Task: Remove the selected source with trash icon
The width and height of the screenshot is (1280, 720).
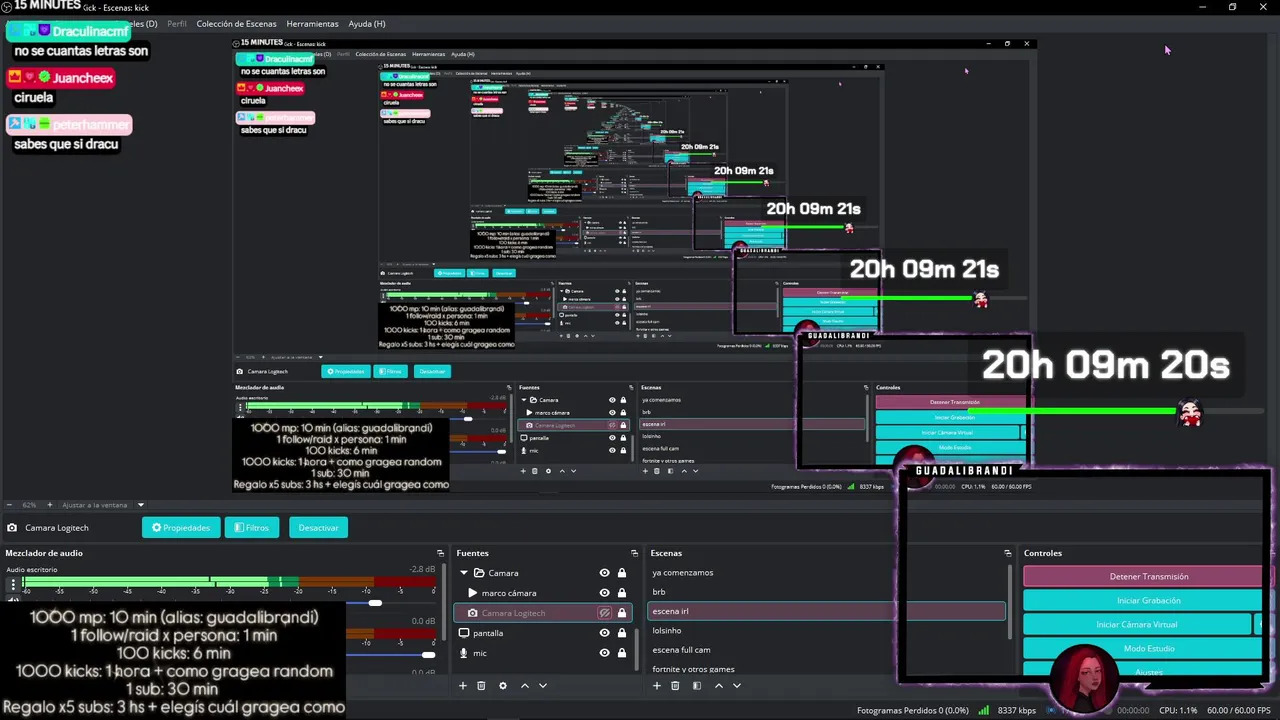Action: tap(481, 686)
